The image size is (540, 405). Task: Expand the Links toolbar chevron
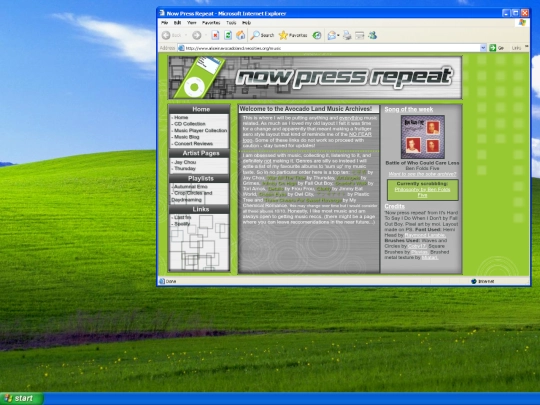click(x=527, y=46)
